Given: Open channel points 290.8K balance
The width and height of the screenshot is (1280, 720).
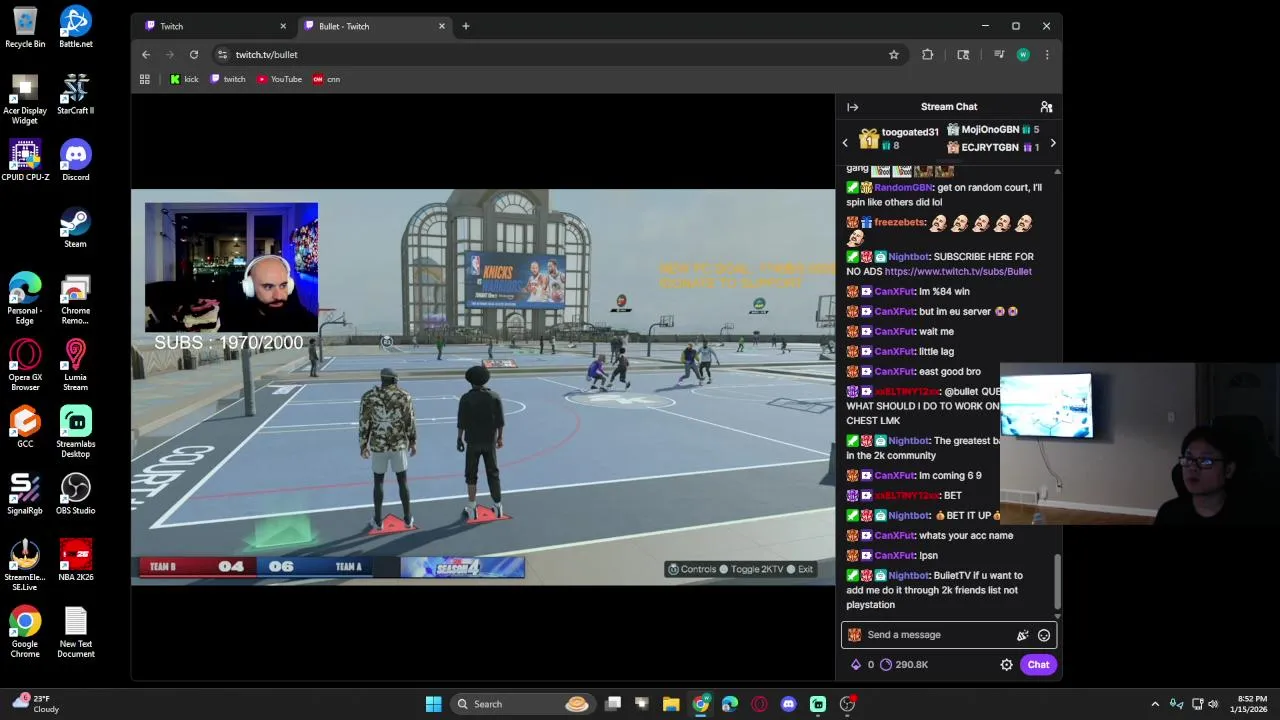Looking at the screenshot, I should 904,665.
